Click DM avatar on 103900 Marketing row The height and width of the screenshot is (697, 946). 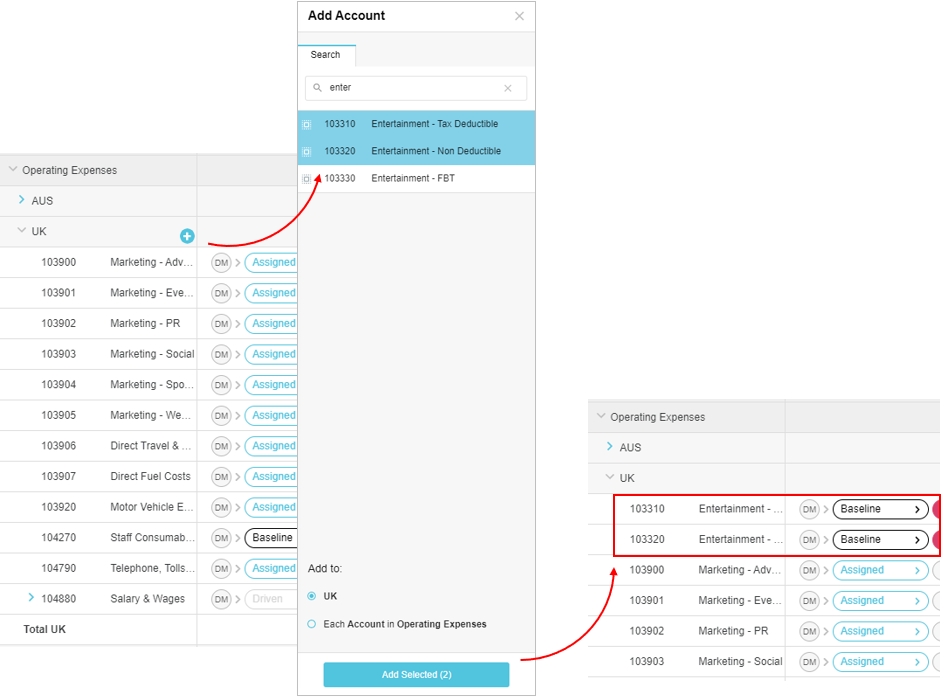pyautogui.click(x=221, y=263)
